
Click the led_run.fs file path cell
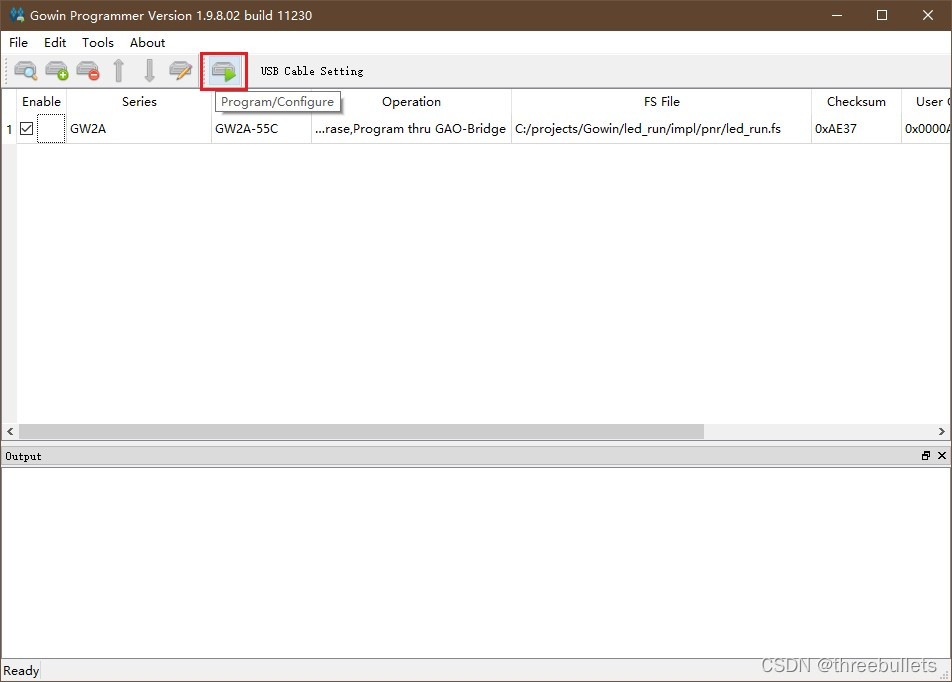pos(662,129)
